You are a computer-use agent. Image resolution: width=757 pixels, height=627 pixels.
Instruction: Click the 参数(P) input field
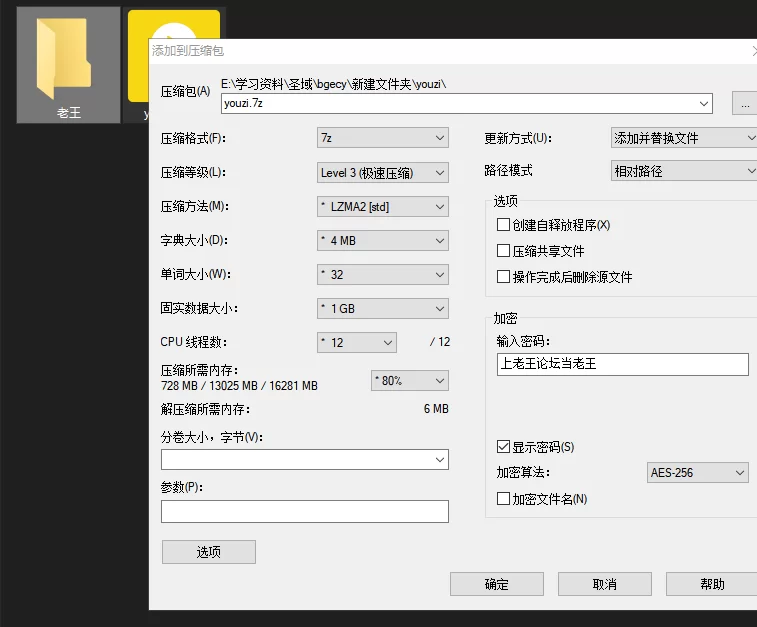click(x=305, y=511)
